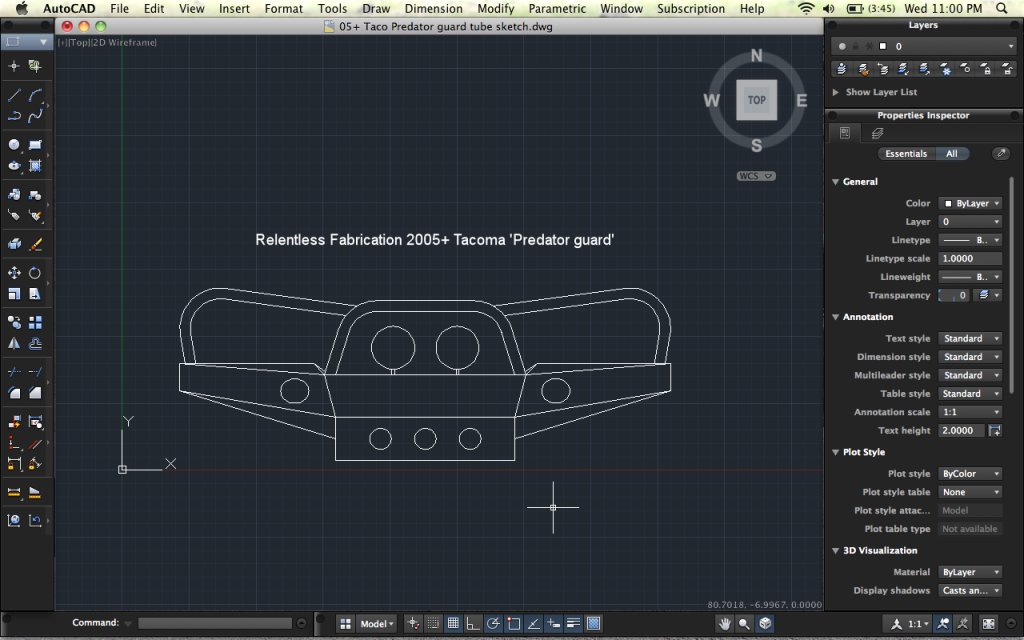
Task: Select the Pan hand tool in status bar
Action: point(724,623)
